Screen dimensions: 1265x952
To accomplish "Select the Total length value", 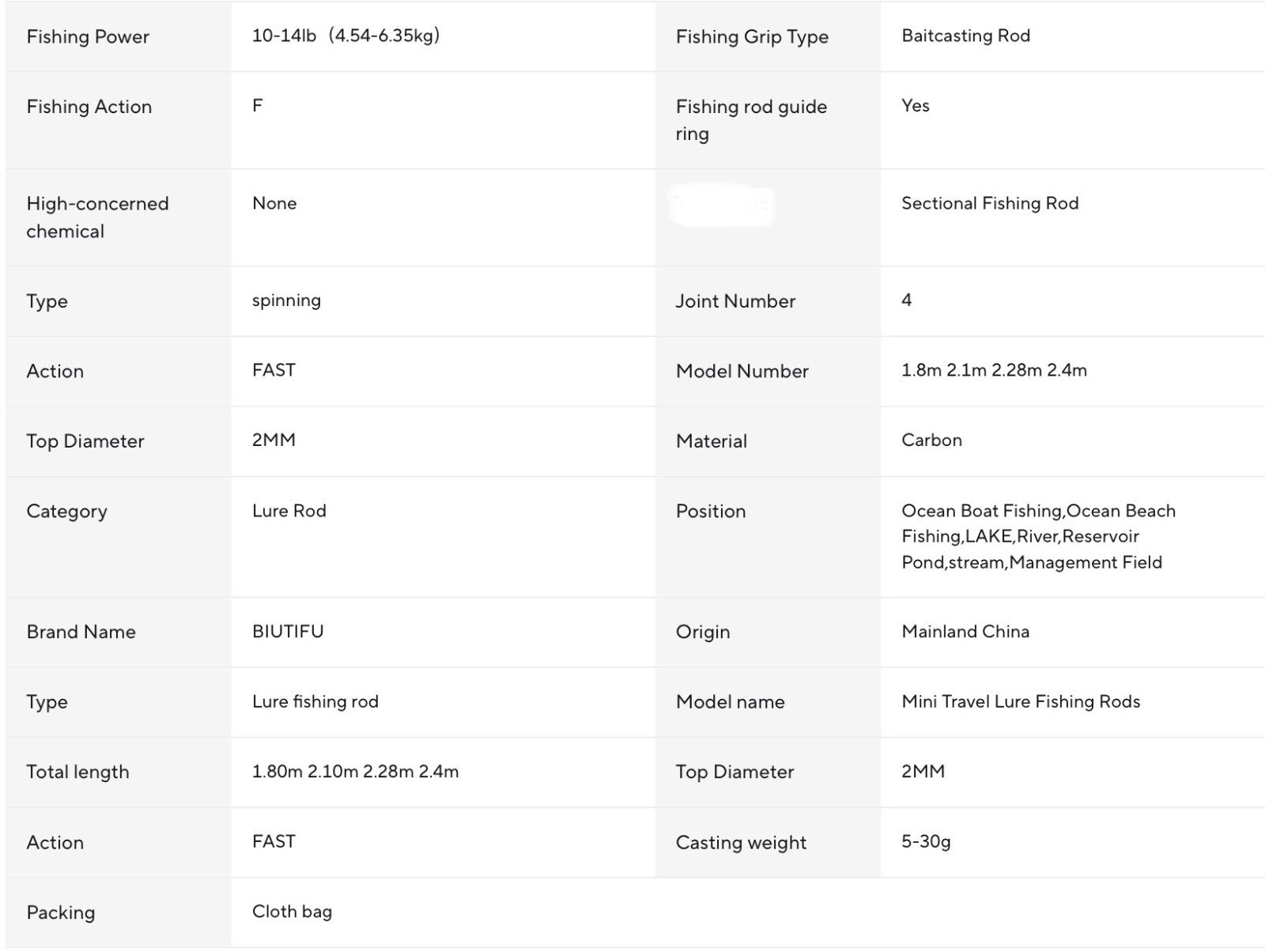I will 355,772.
